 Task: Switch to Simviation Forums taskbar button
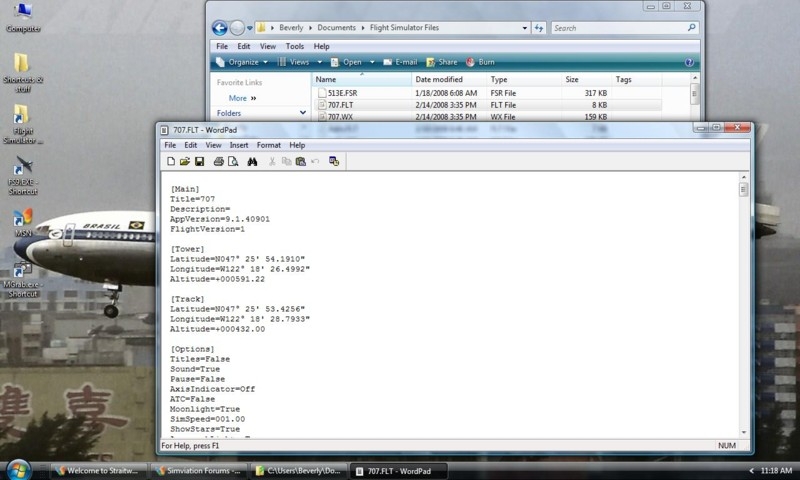coord(197,470)
